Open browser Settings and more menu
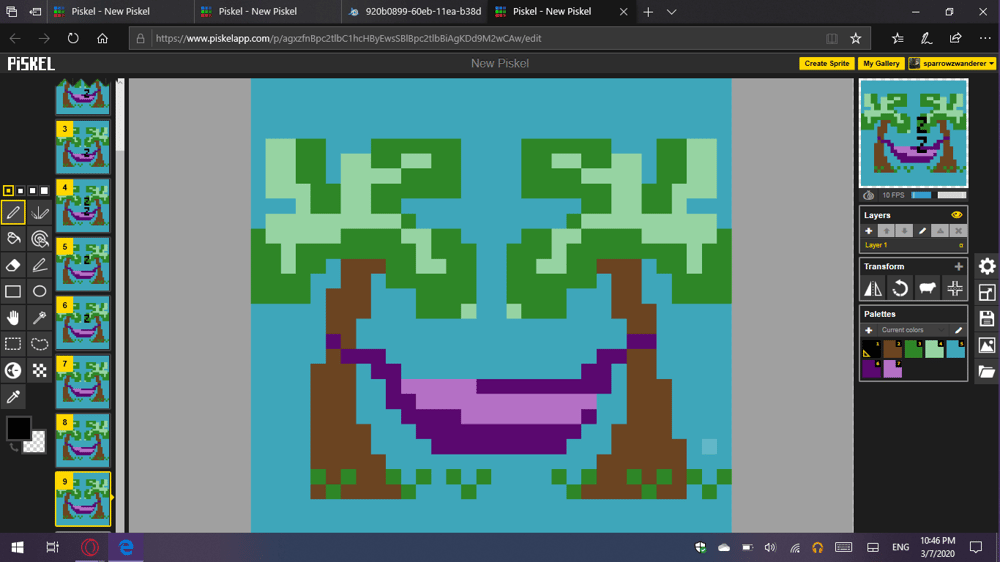The width and height of the screenshot is (1000, 562). 985,38
